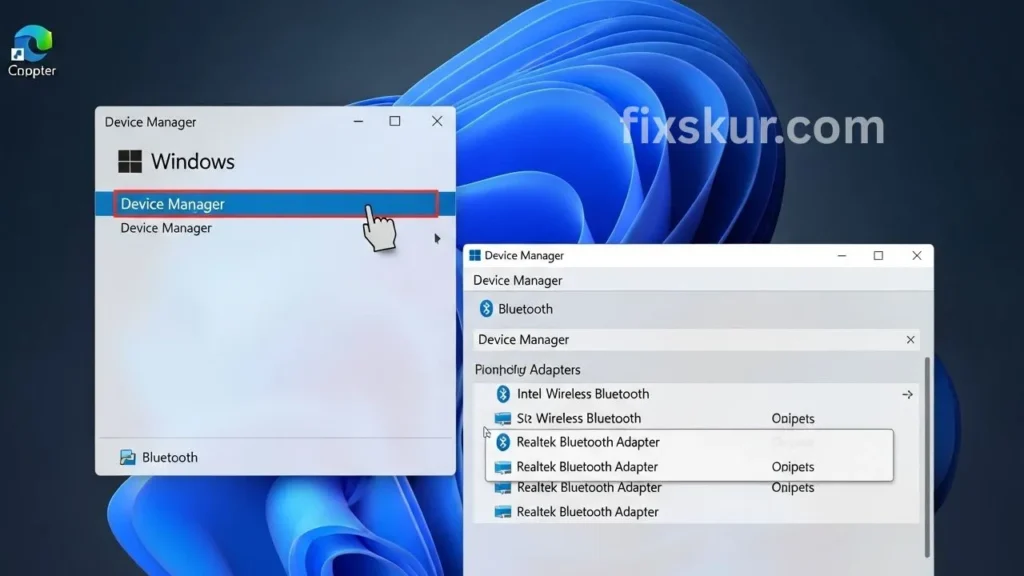Collapse the Pionhofig Adapters category header
This screenshot has height=576, width=1024.
click(527, 370)
